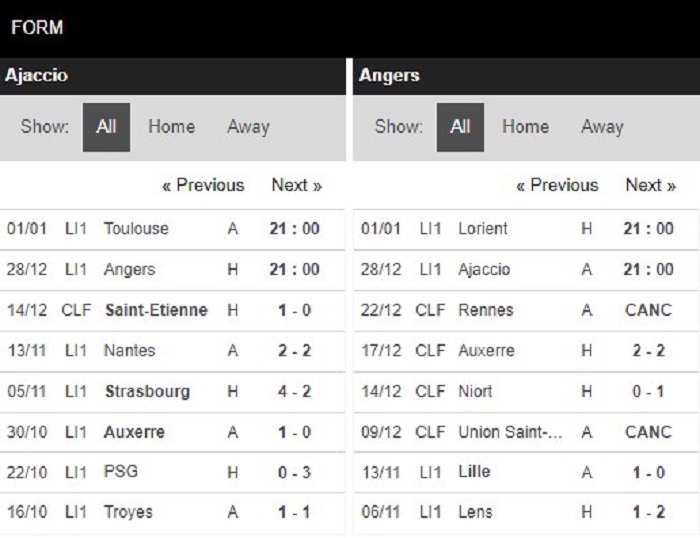Open the Niort 0 - 1 match row
Viewport: 700px width, 538px height.
[x=526, y=392]
